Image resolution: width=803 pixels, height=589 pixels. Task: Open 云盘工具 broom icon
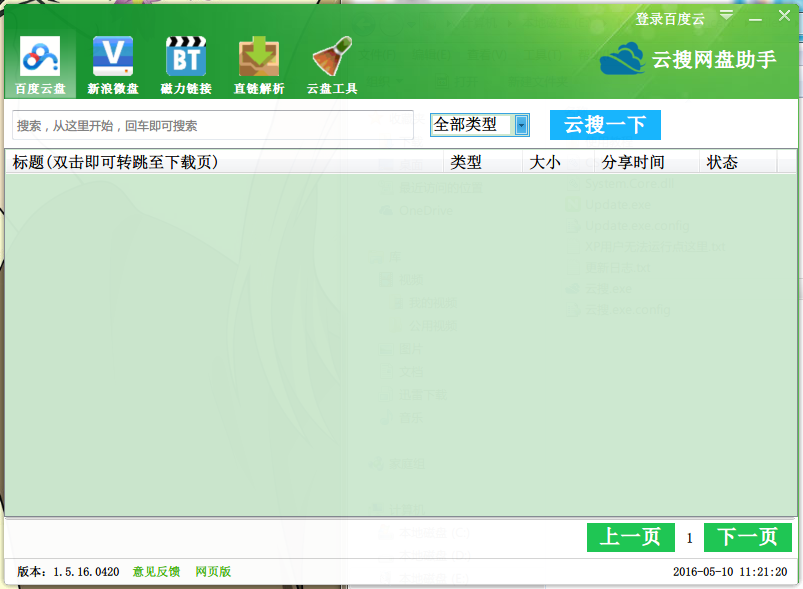coord(332,56)
